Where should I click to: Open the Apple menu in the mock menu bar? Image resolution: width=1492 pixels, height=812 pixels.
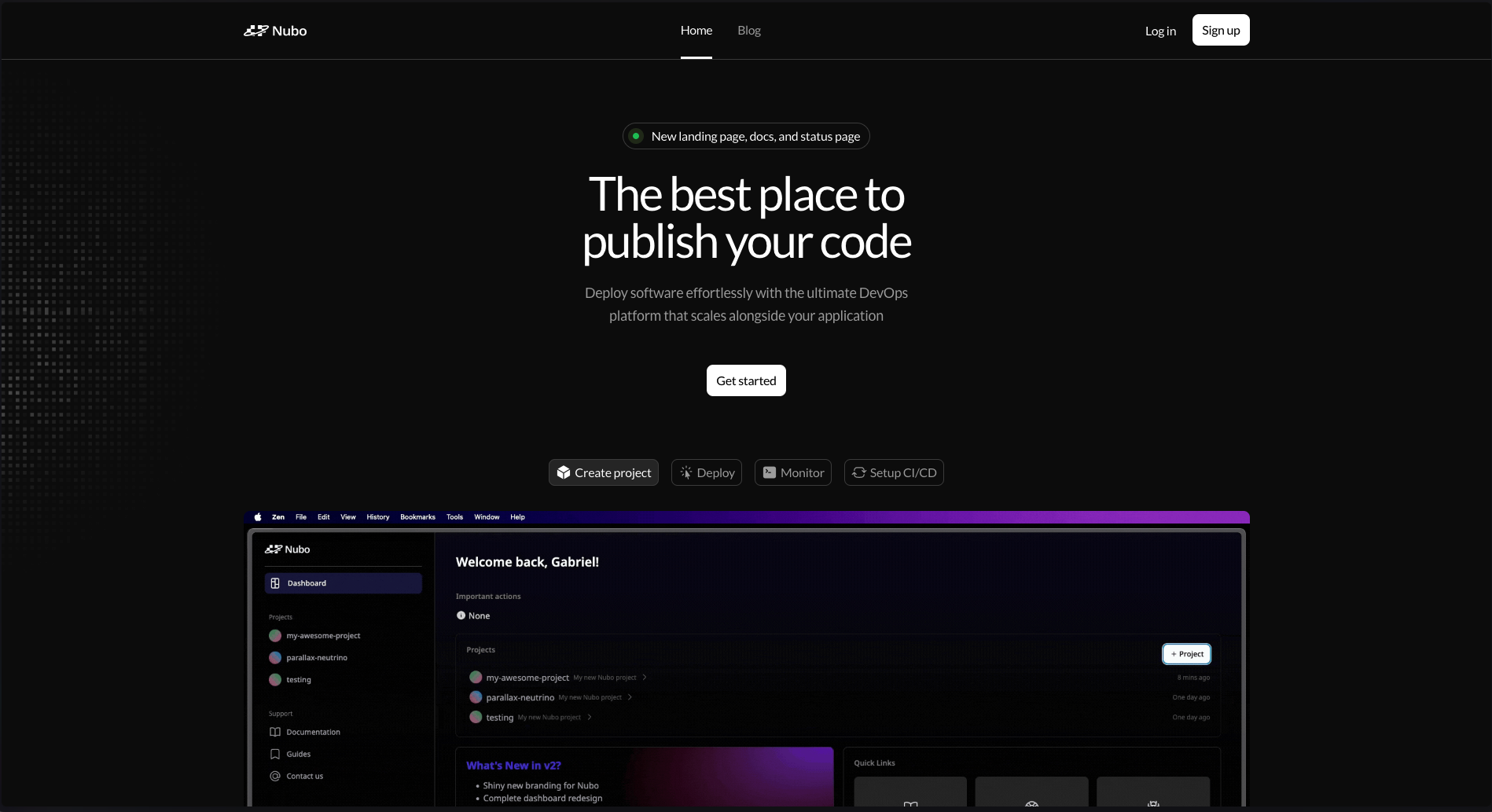point(257,516)
